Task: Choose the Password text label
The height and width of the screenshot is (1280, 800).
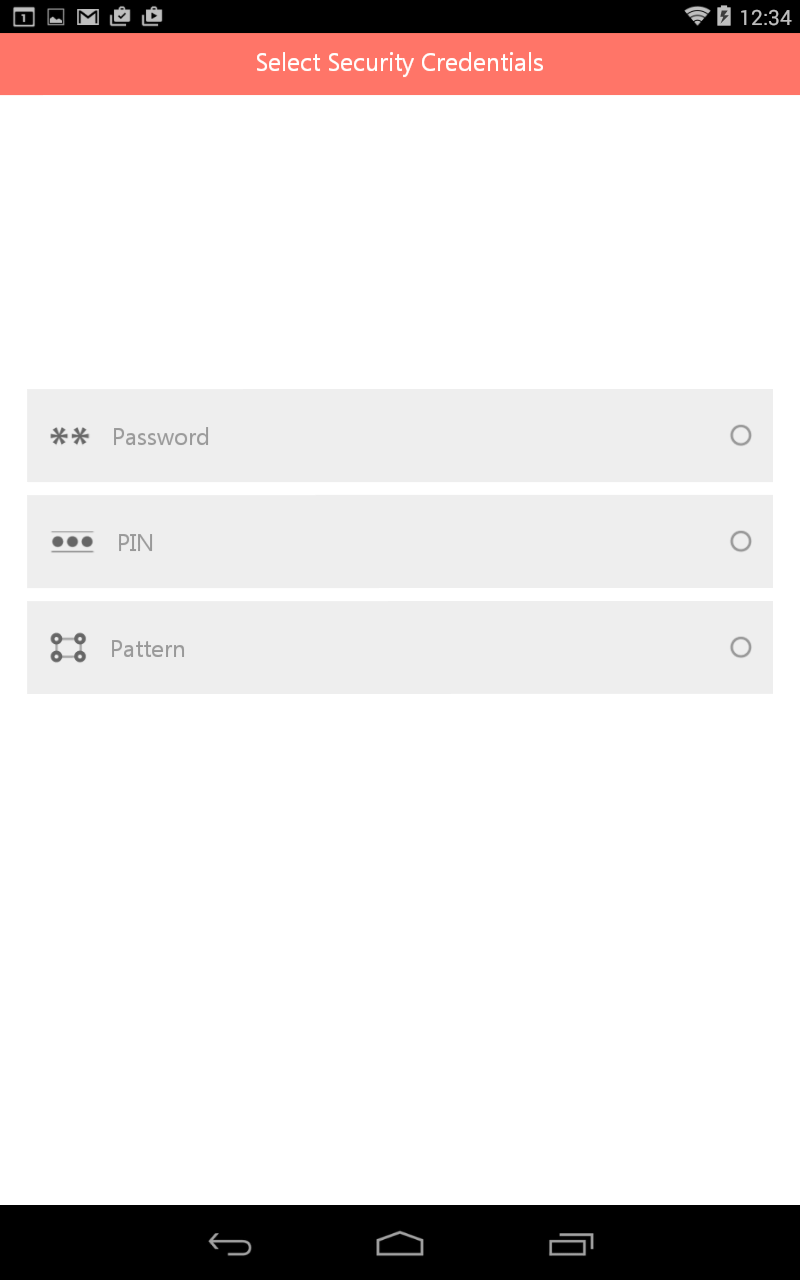Action: (160, 437)
